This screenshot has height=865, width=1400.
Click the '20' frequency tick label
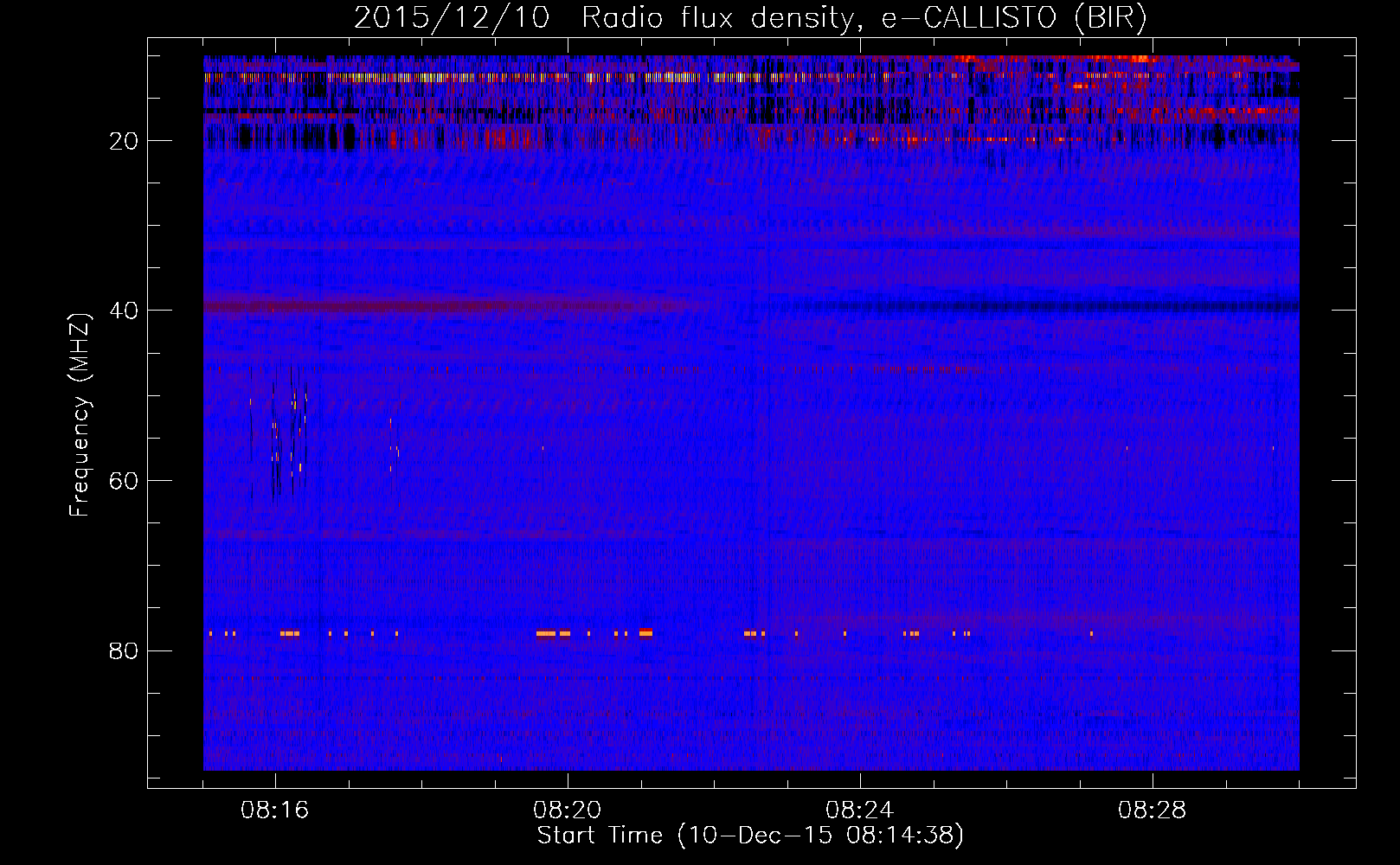point(124,141)
